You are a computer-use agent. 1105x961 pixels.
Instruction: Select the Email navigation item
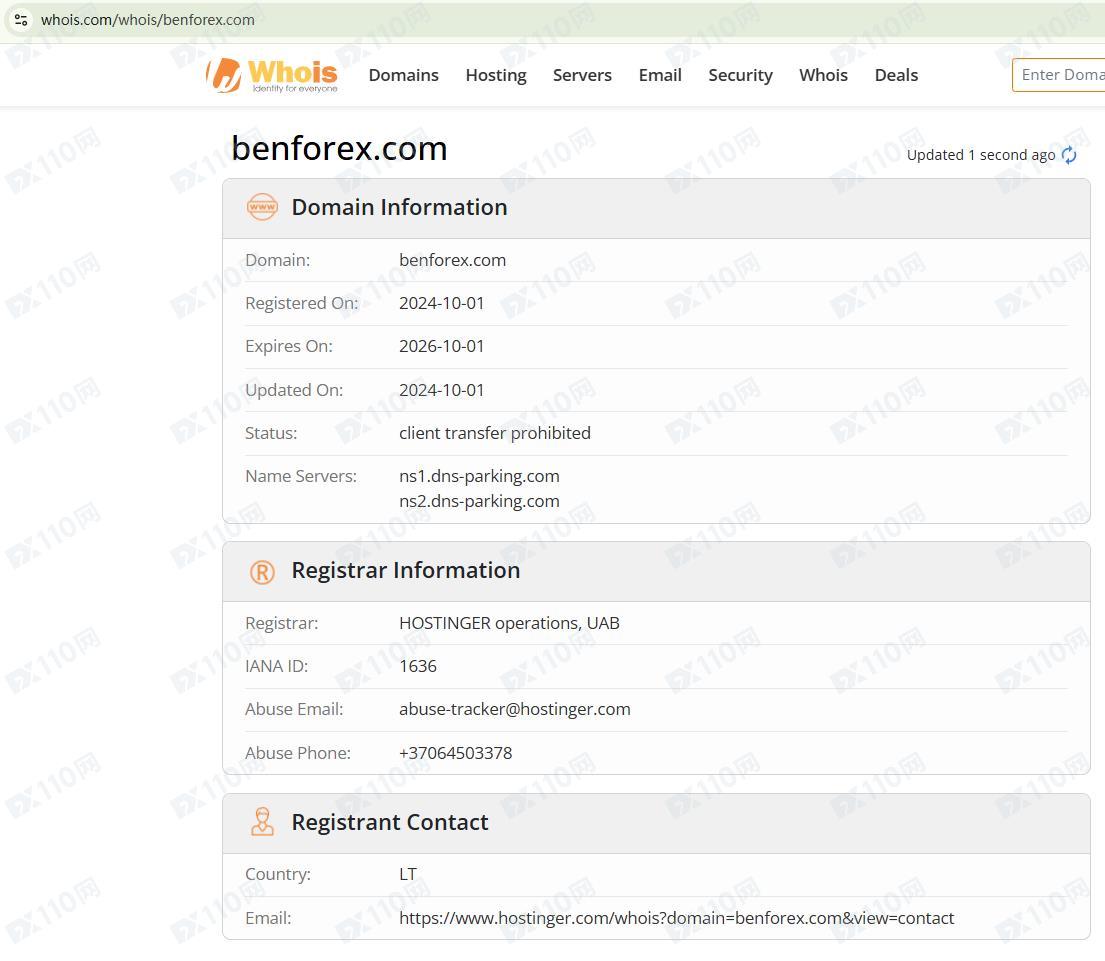(660, 75)
